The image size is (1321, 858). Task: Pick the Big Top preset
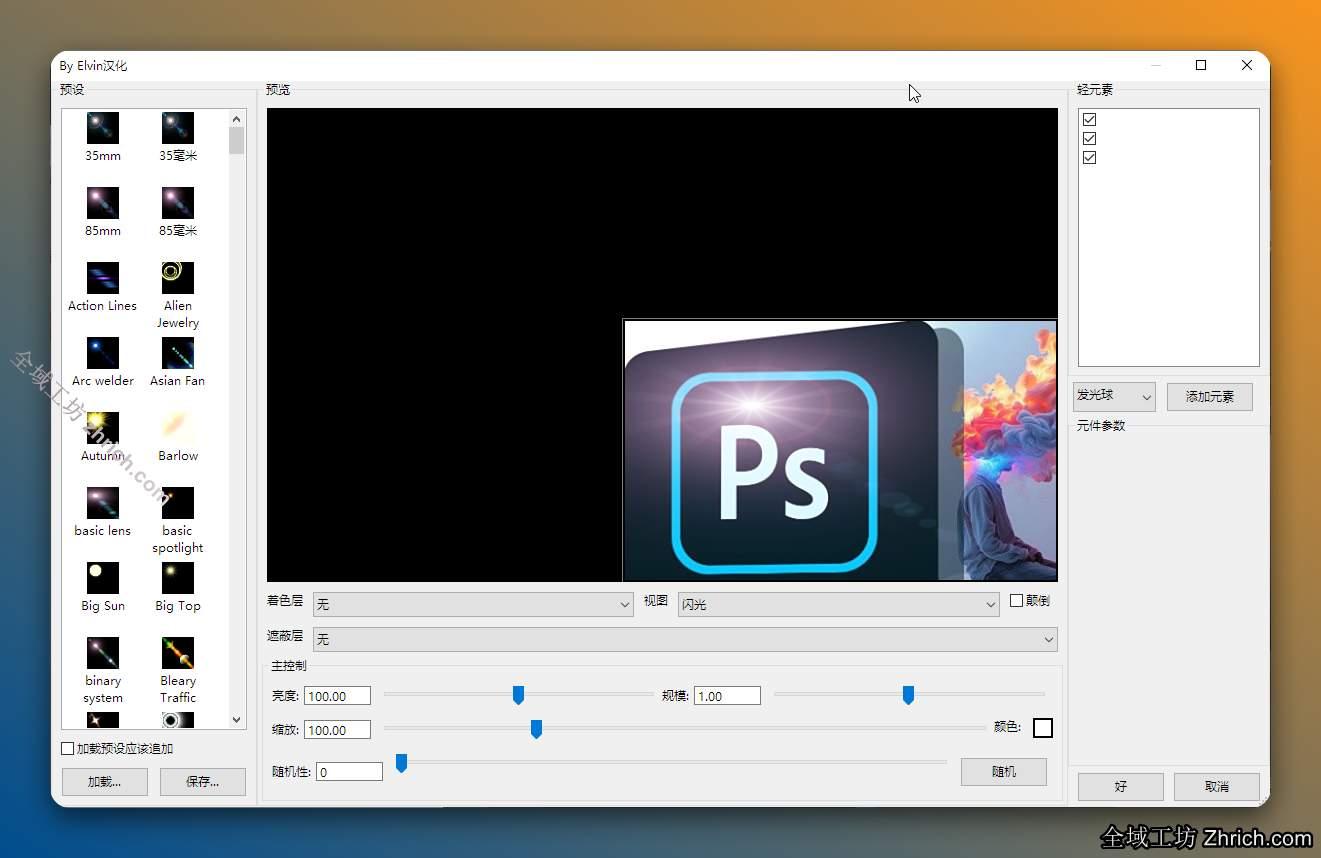(178, 587)
